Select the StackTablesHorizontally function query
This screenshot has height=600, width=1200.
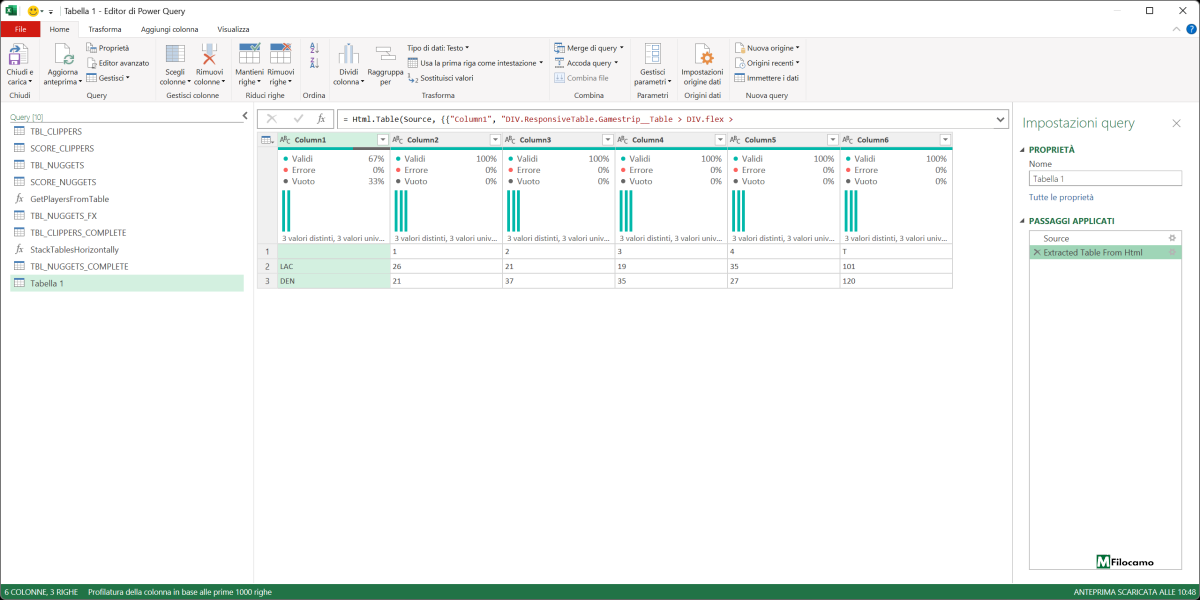(127, 249)
